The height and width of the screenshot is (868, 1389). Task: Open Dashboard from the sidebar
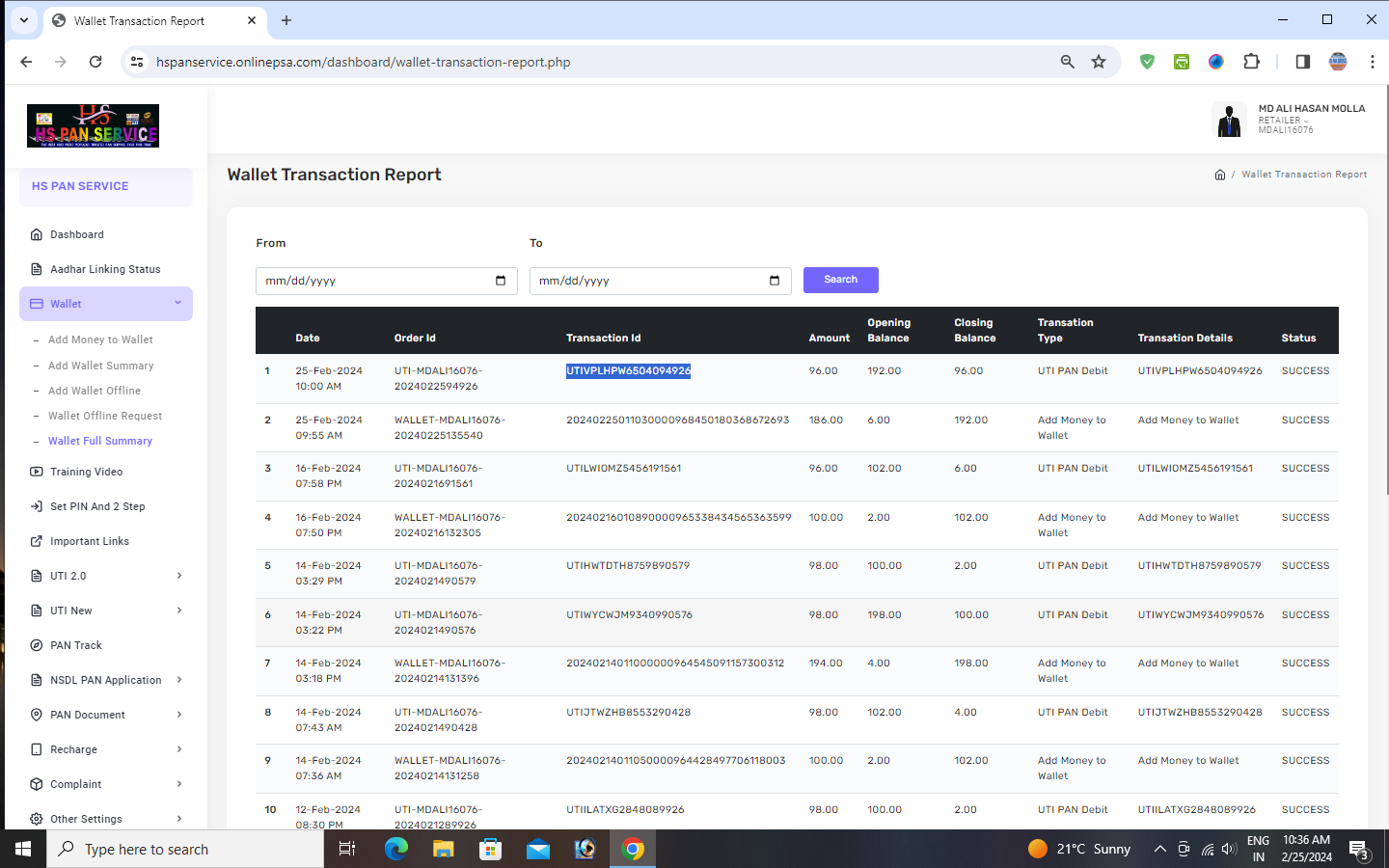click(77, 234)
